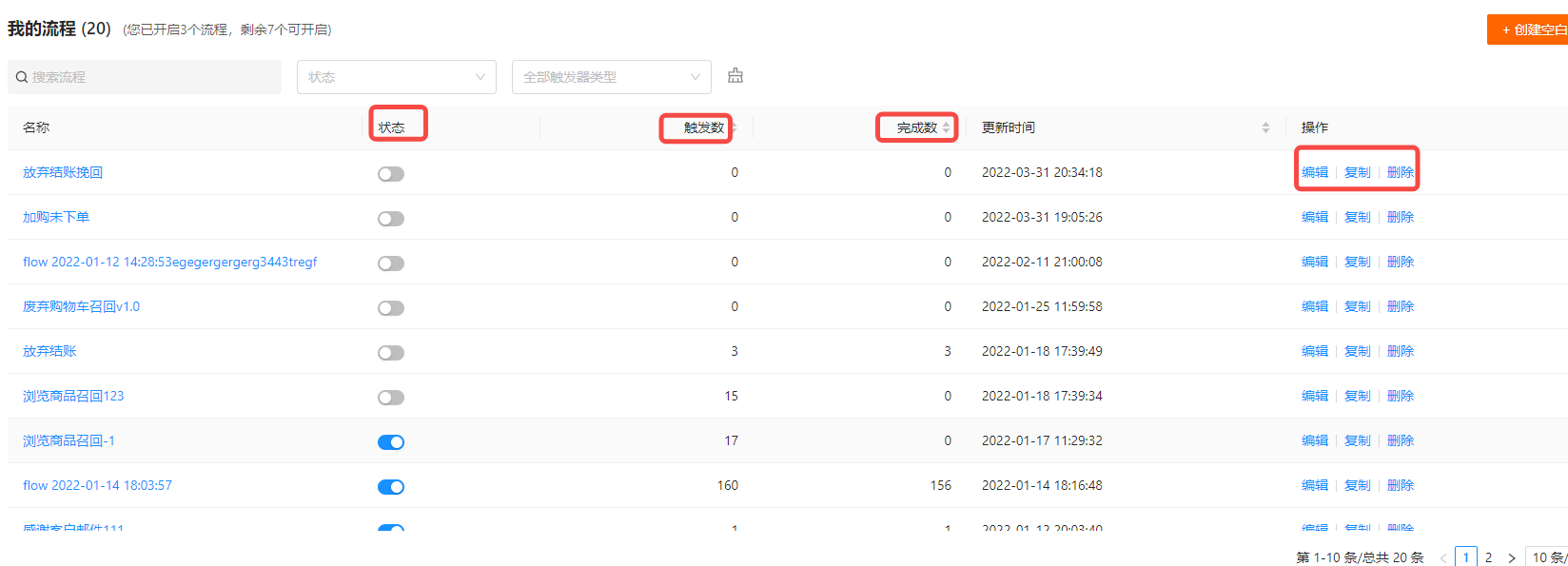Delete the flow 2022-01-12 14:28:53 row

coord(1401,262)
